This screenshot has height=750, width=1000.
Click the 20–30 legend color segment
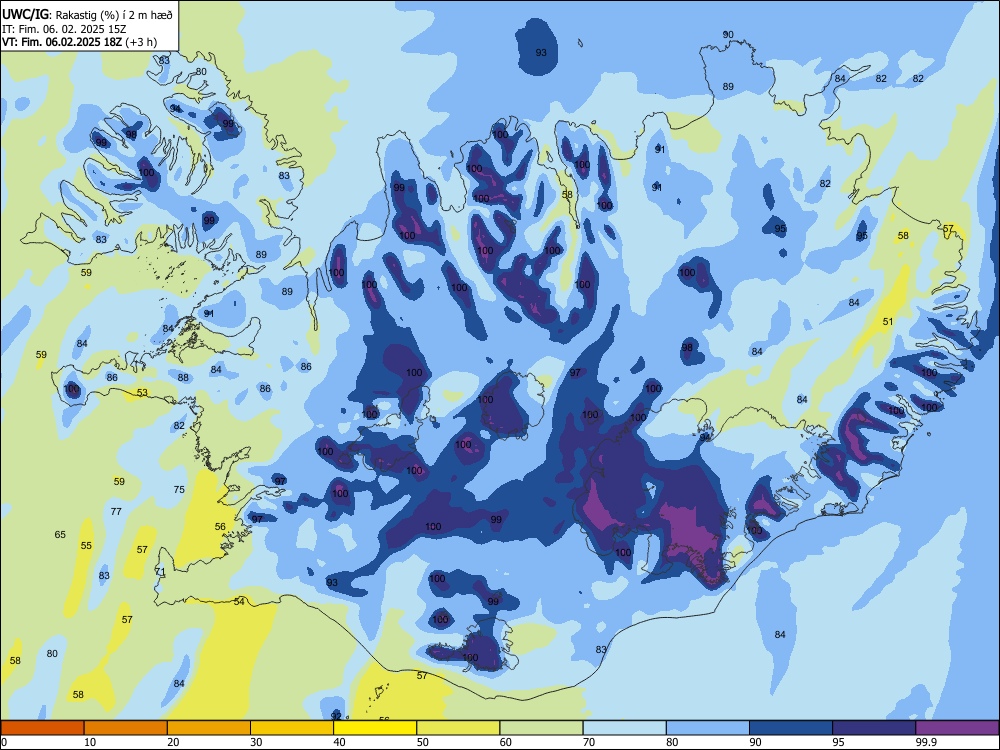pos(209,728)
